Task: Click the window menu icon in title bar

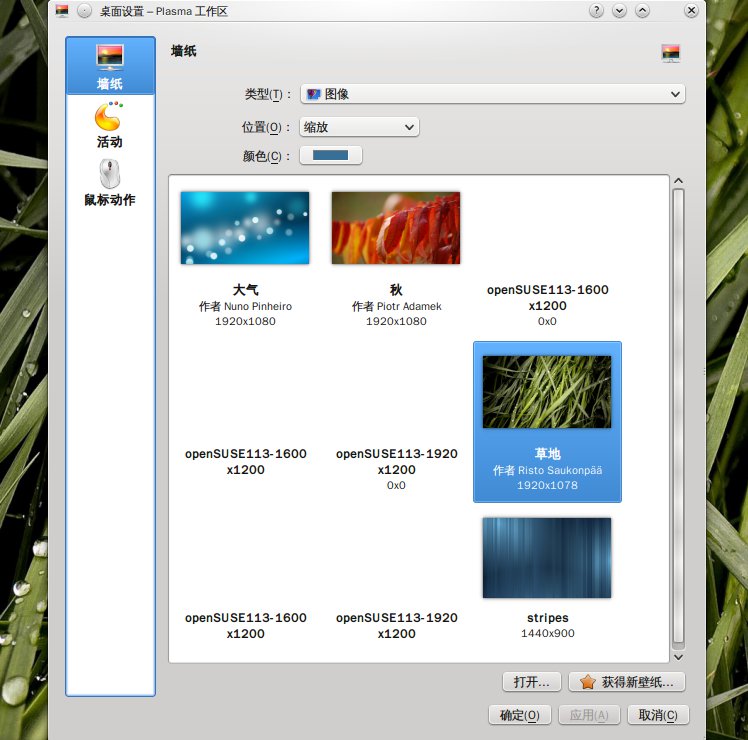Action: tap(62, 10)
